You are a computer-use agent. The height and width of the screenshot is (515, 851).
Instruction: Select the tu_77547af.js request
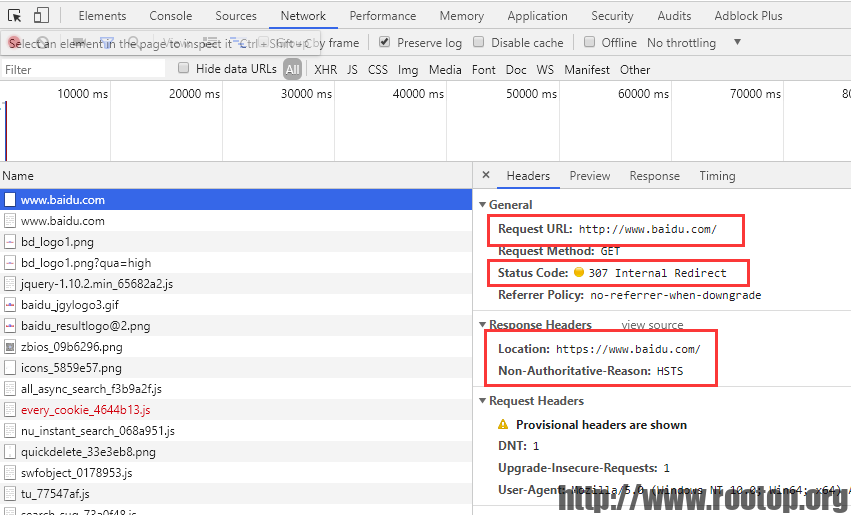point(236,494)
